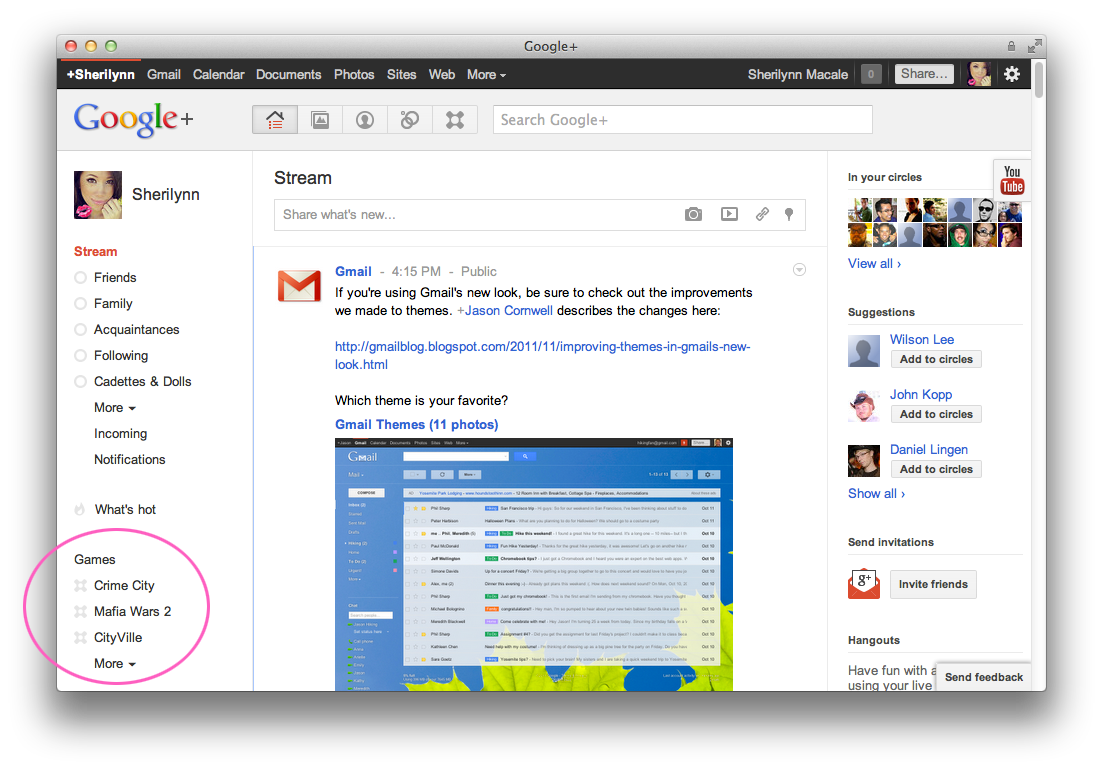Add location using the pin icon

pos(789,214)
